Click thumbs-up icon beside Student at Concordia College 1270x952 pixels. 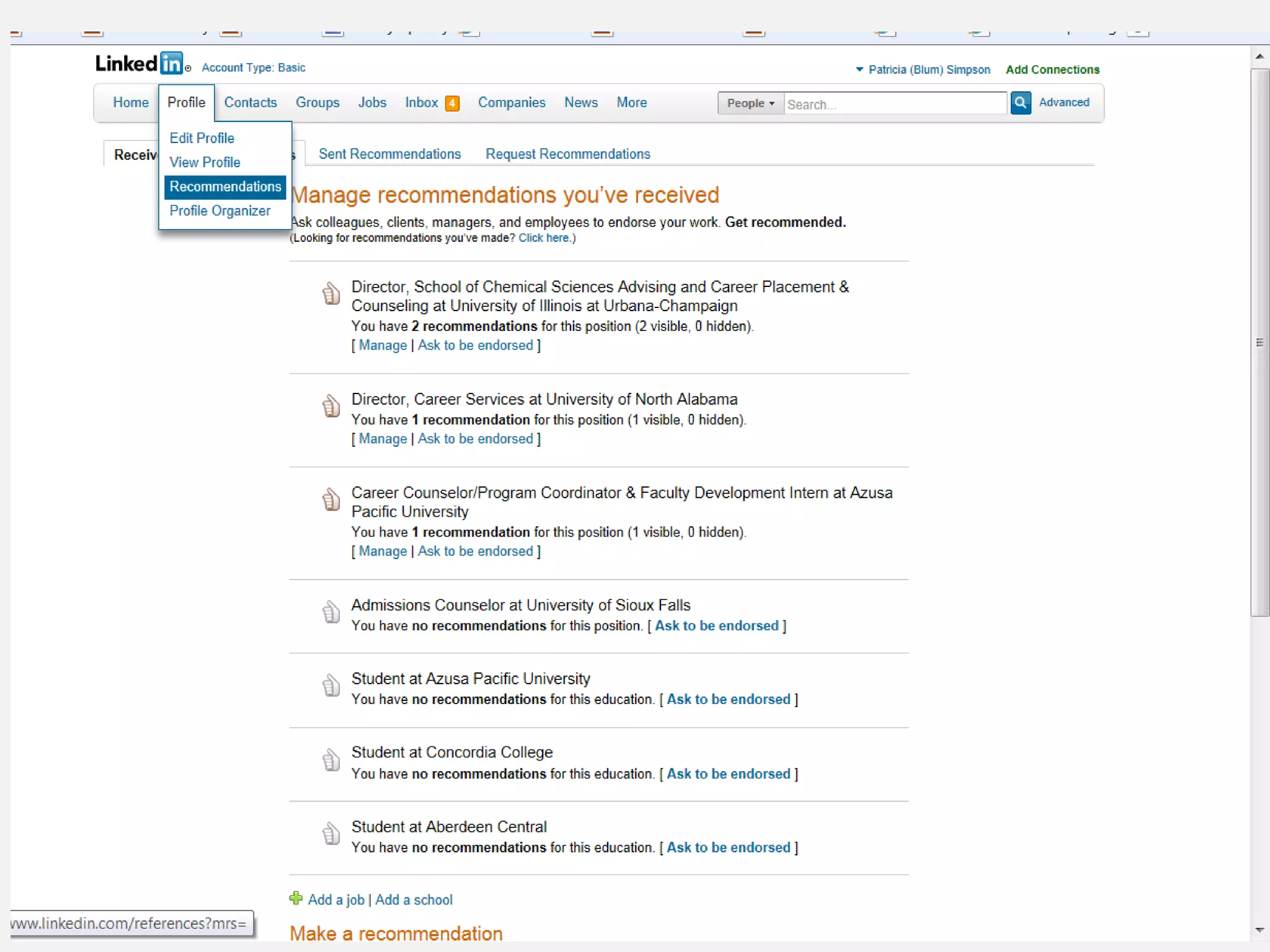tap(331, 759)
